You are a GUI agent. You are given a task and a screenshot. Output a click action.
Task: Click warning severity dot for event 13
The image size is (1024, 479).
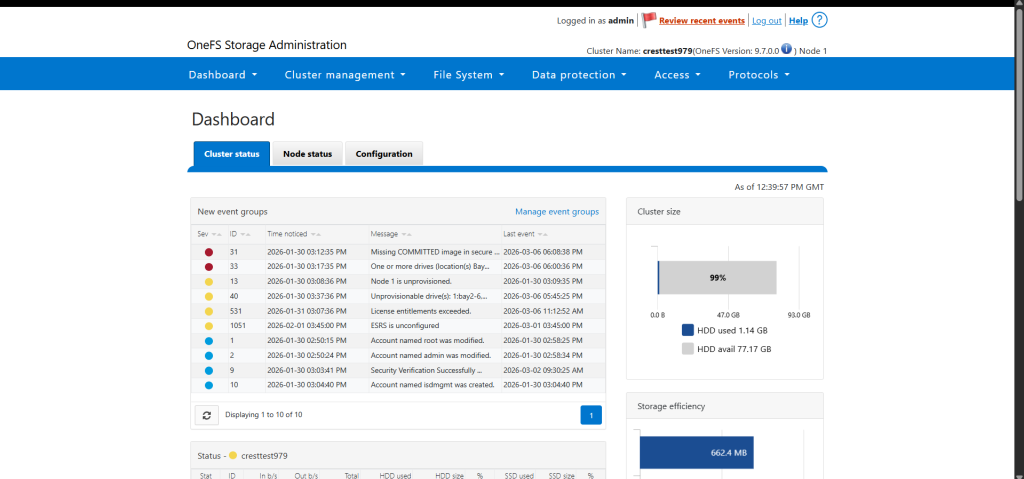(209, 282)
